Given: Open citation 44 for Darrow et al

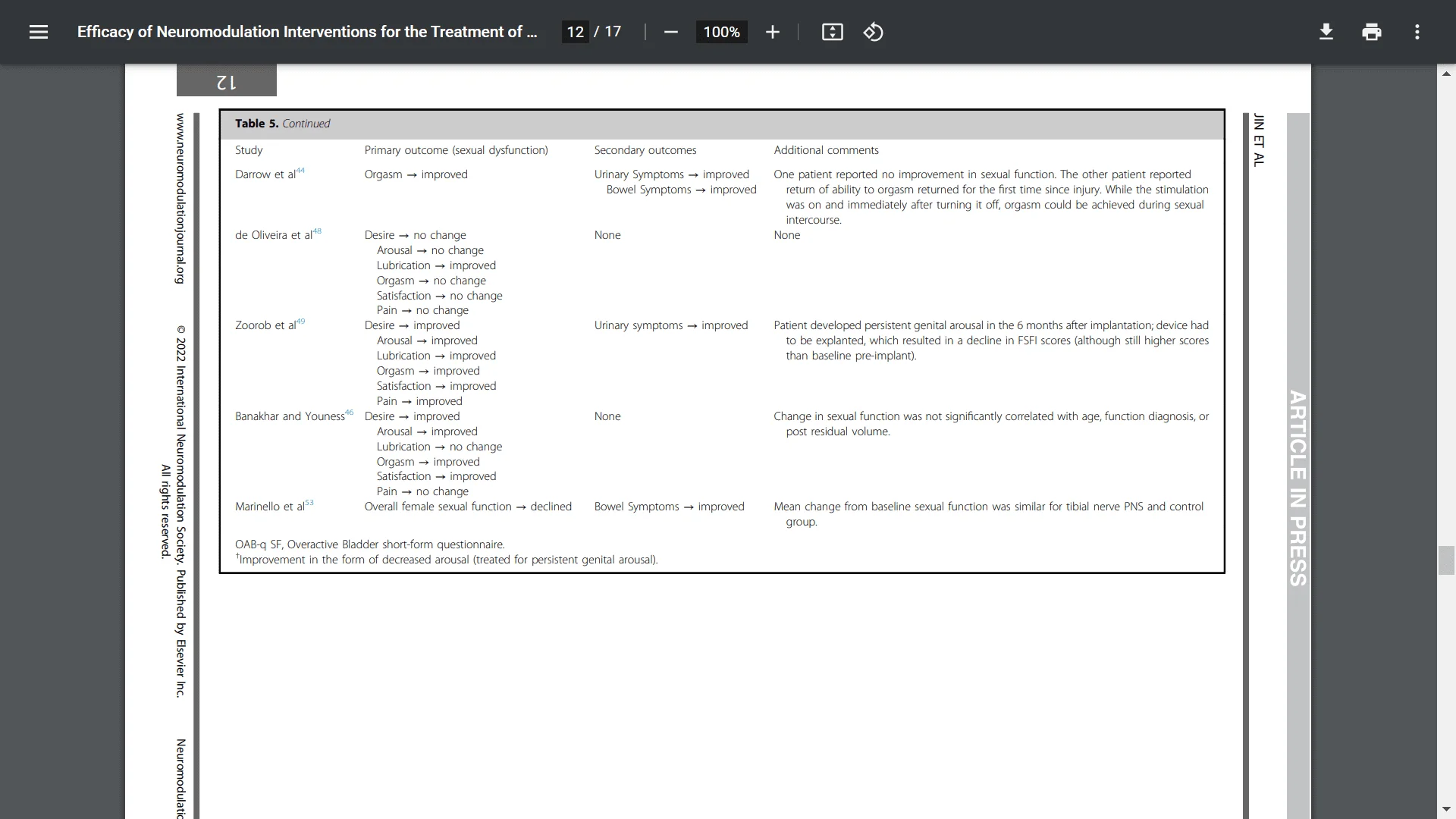Looking at the screenshot, I should [x=300, y=171].
